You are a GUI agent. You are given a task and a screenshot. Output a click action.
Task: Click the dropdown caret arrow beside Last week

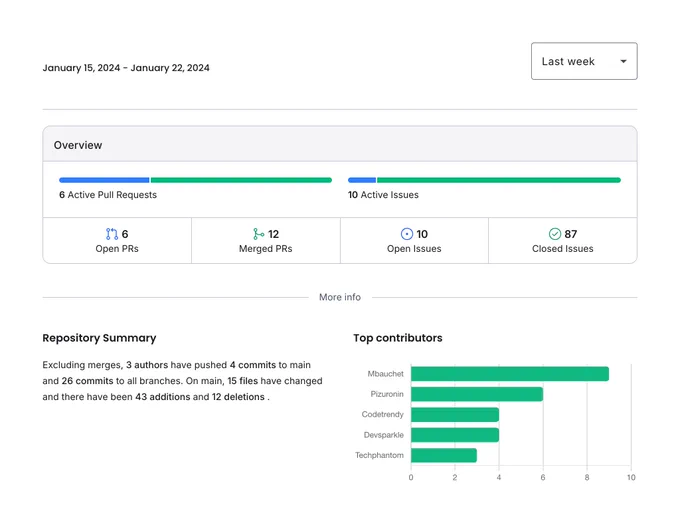623,61
